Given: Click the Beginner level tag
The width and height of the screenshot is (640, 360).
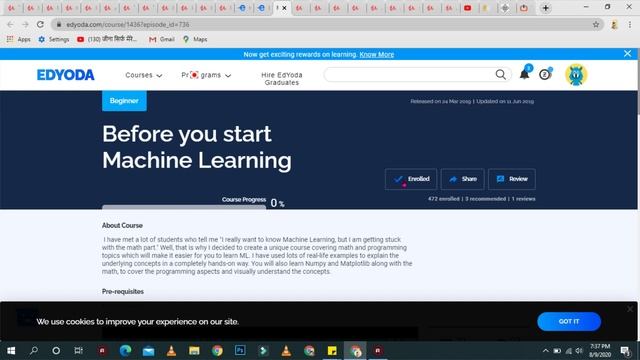Looking at the screenshot, I should click(124, 101).
